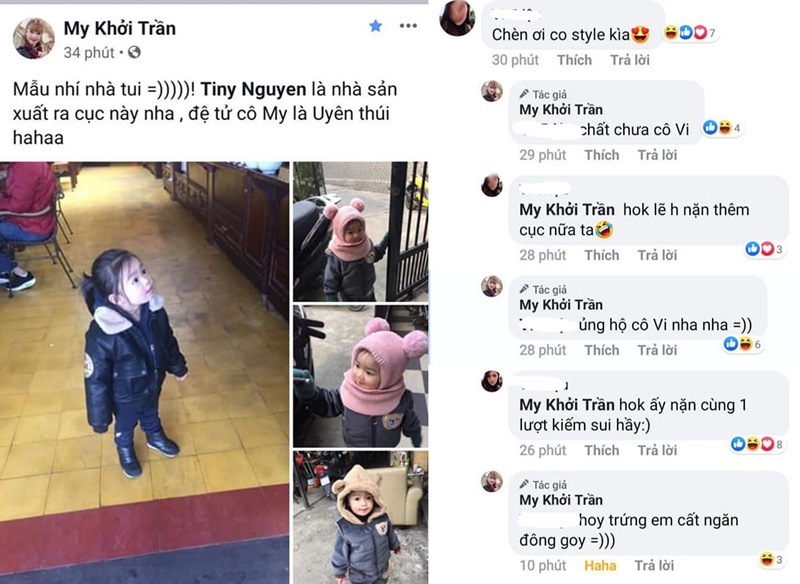Click reactions on 'kiếm sui hầy' comment
800x584 pixels.
[x=757, y=444]
